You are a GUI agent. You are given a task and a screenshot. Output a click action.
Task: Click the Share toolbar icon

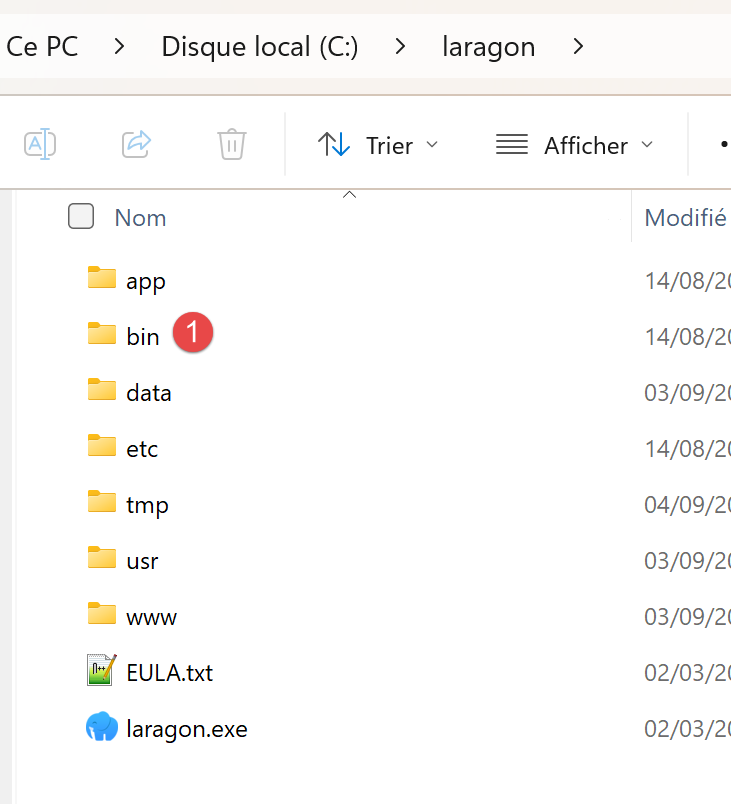136,144
